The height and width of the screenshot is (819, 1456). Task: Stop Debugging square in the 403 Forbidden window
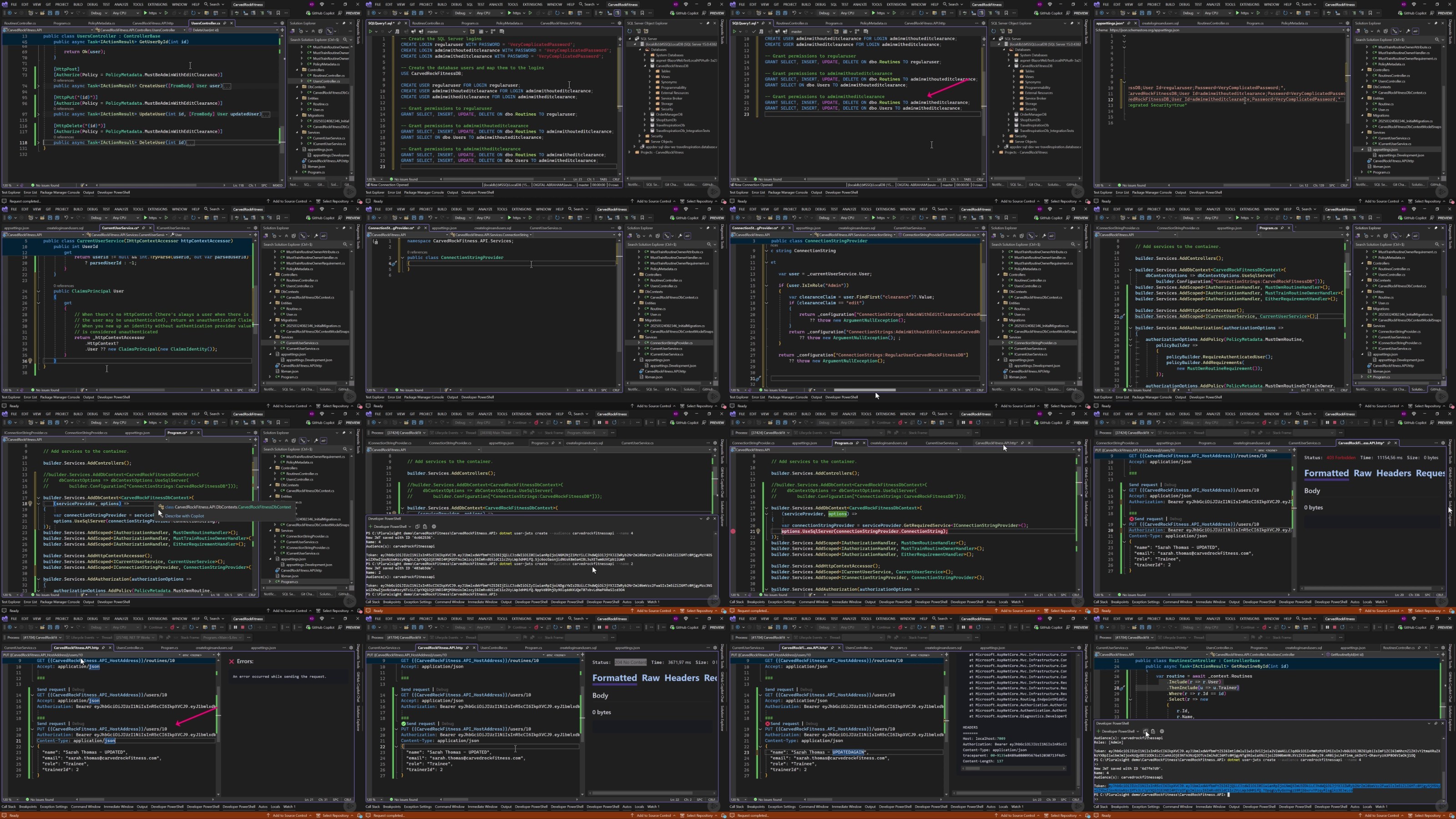coord(1335,423)
